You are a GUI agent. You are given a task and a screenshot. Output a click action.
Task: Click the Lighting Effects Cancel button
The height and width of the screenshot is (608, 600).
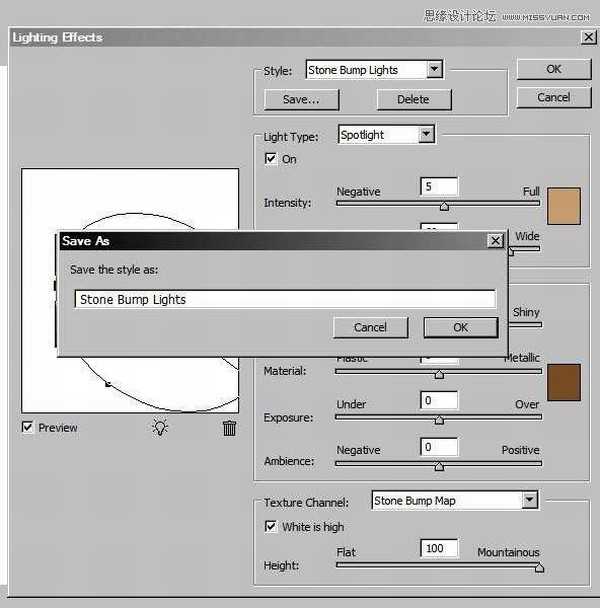point(553,97)
